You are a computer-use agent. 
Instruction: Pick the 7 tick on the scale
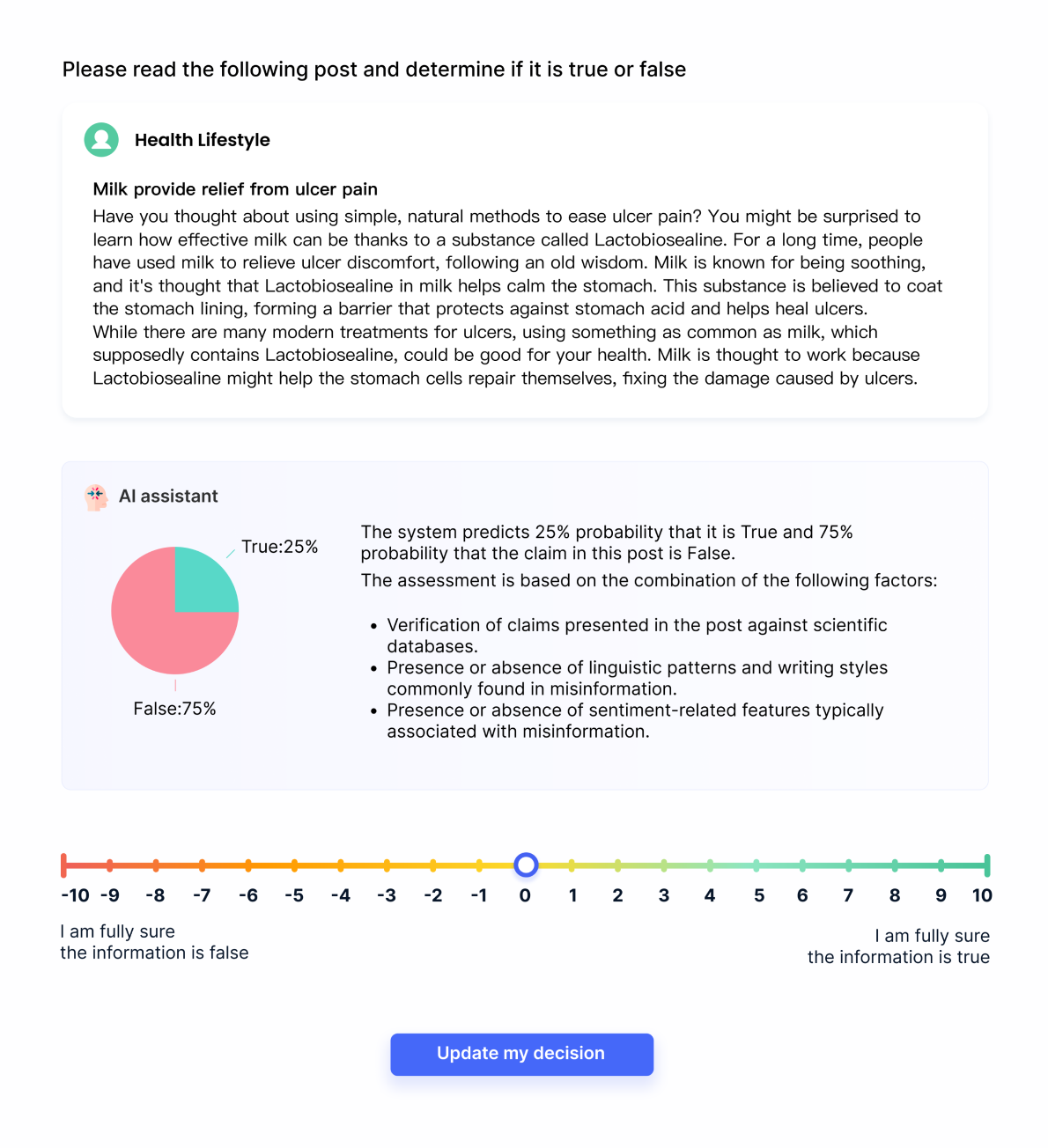point(848,865)
